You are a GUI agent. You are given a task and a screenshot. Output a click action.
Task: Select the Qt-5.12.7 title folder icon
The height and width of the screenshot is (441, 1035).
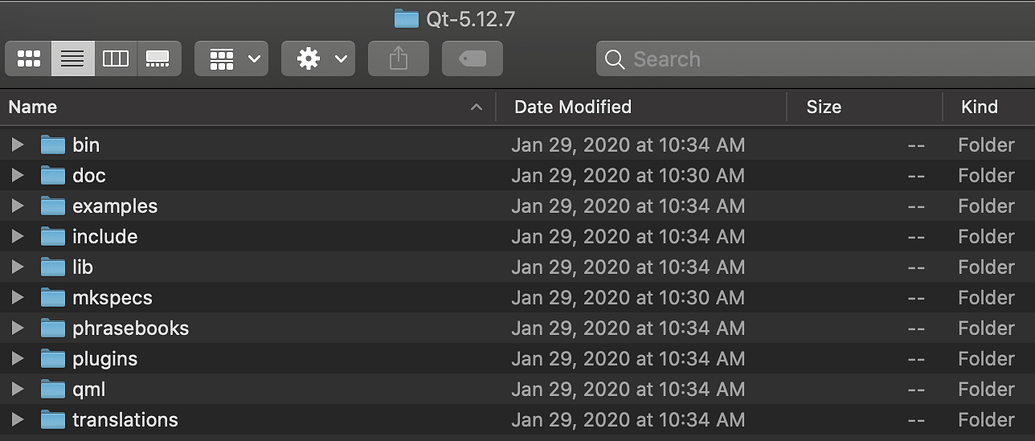(x=406, y=18)
